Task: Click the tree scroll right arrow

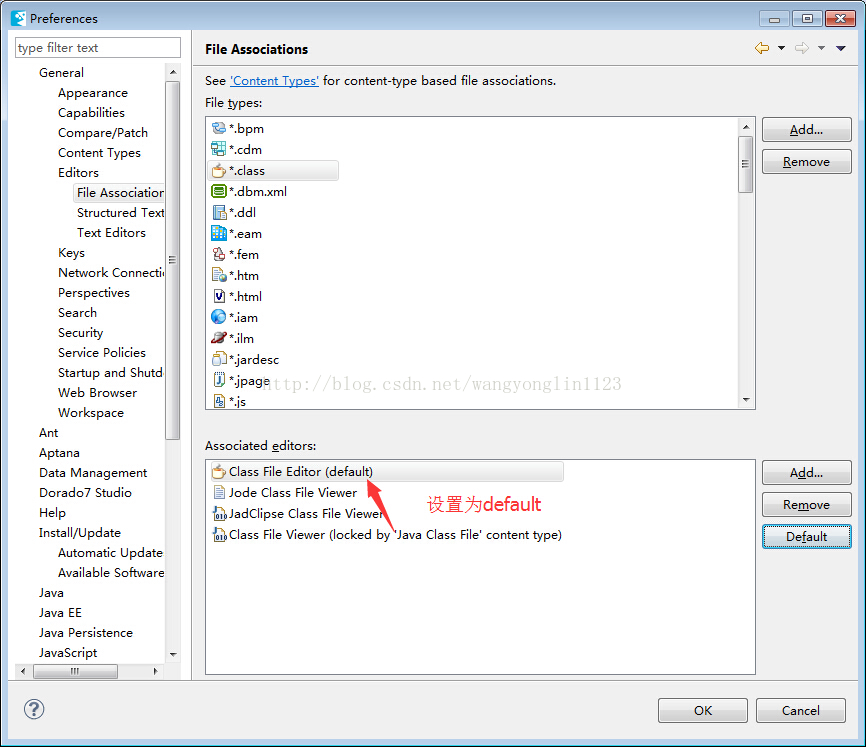Action: tap(156, 671)
